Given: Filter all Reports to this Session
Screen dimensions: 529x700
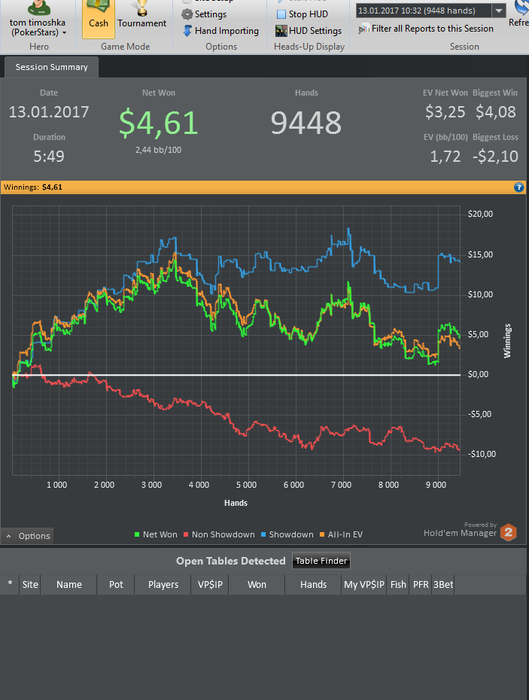Looking at the screenshot, I should point(426,29).
